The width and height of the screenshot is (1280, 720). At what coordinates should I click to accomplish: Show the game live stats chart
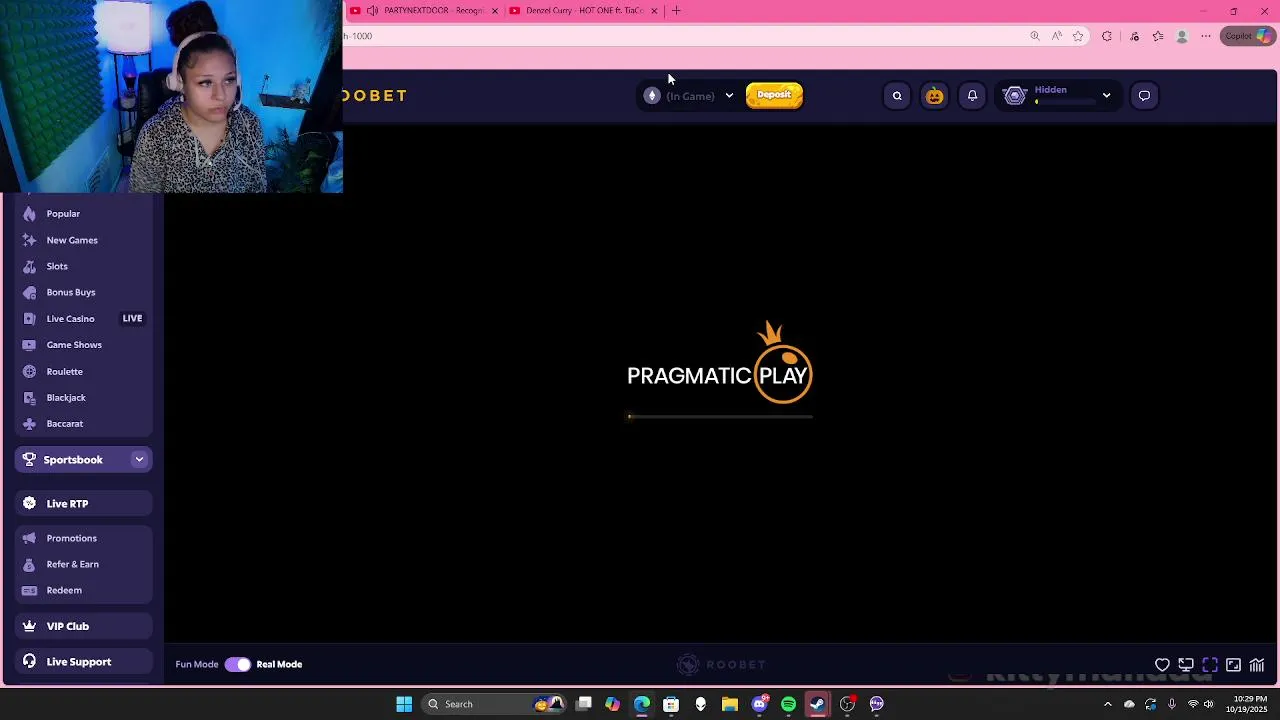point(1257,665)
